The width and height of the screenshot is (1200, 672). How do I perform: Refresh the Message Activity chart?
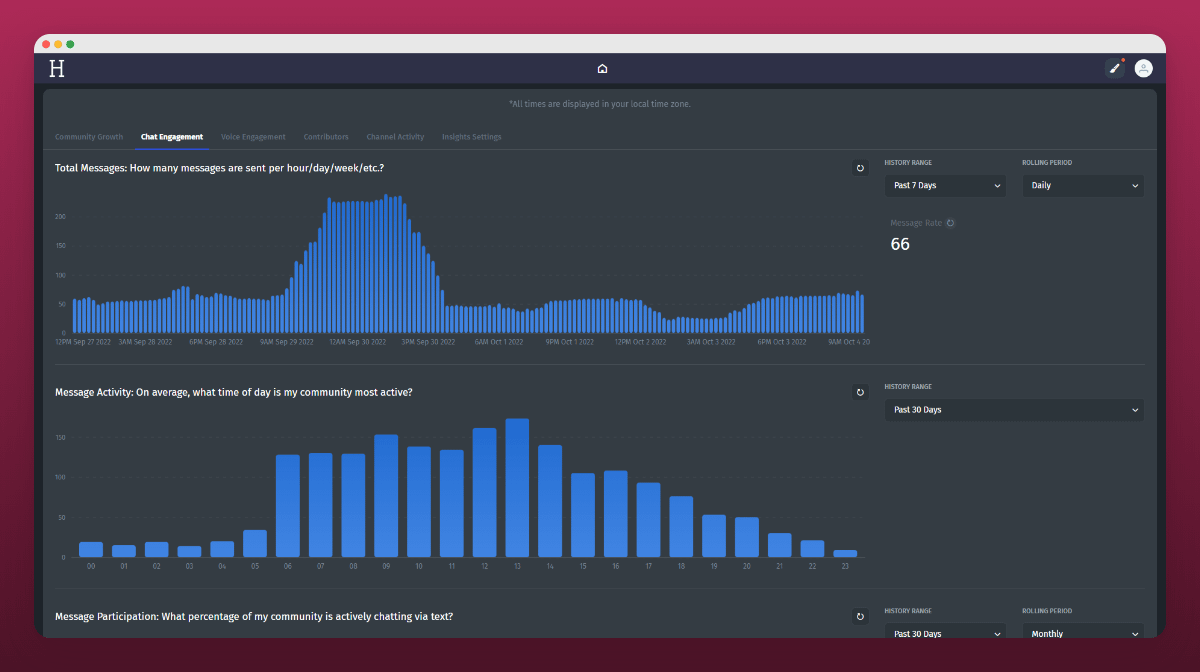coord(860,392)
